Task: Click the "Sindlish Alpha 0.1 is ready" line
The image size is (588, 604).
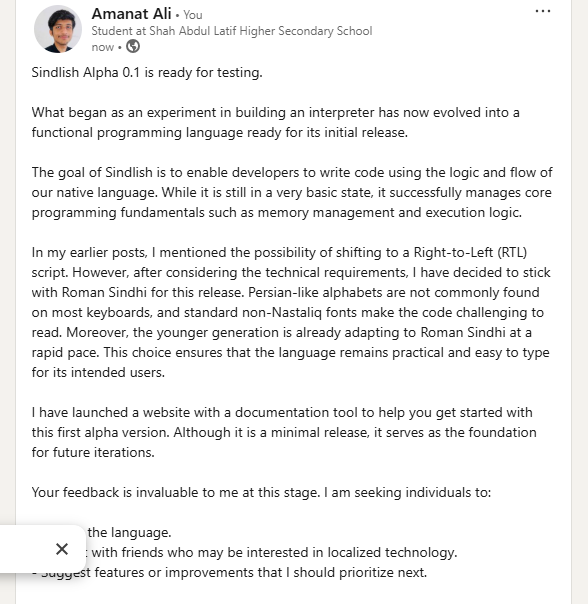Action: [147, 72]
